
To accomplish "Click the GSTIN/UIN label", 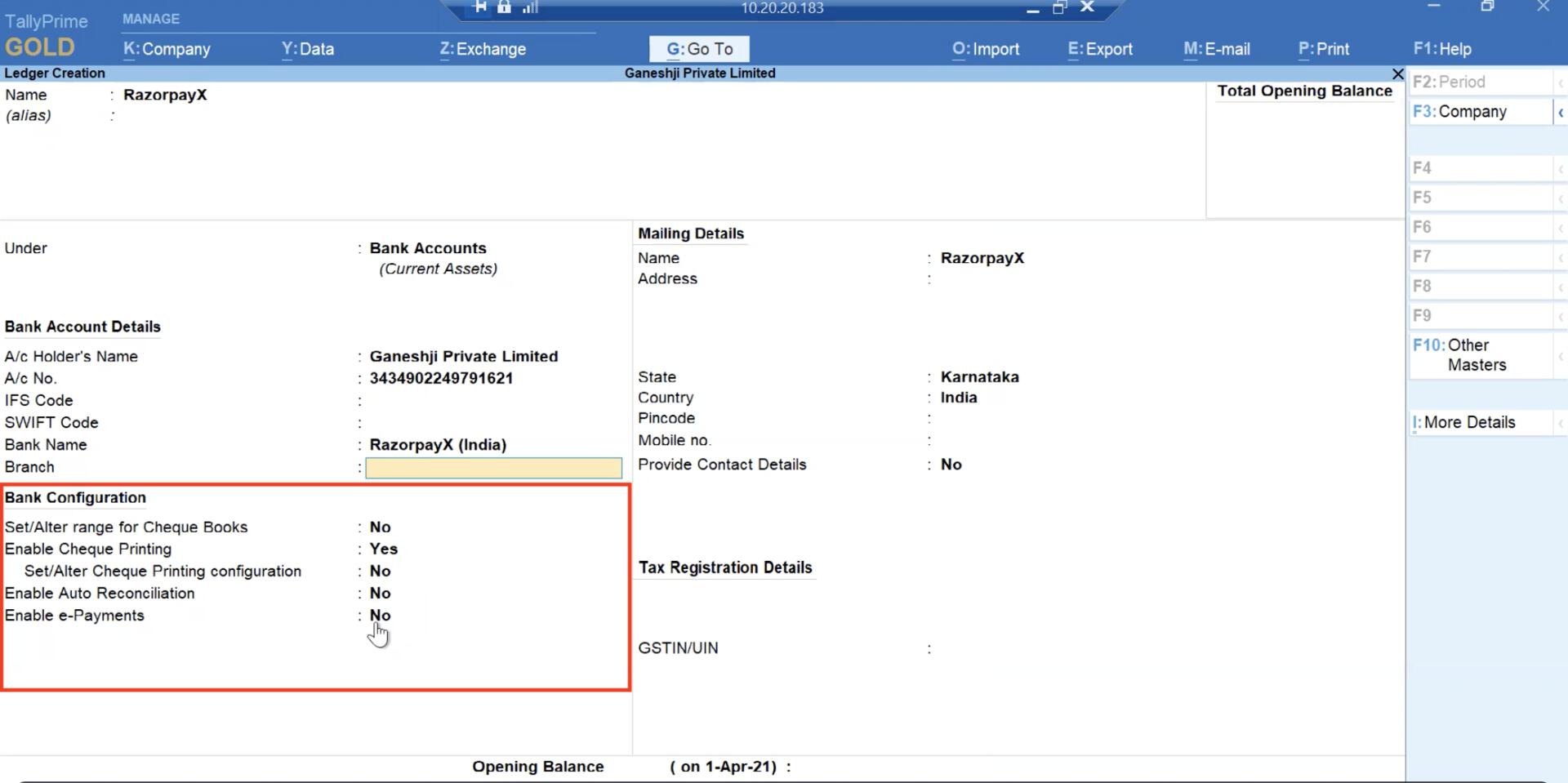I will (x=678, y=648).
